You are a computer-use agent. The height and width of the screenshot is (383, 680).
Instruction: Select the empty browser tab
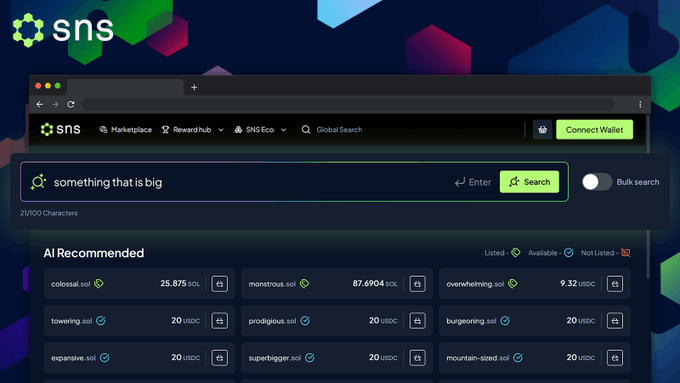point(125,87)
